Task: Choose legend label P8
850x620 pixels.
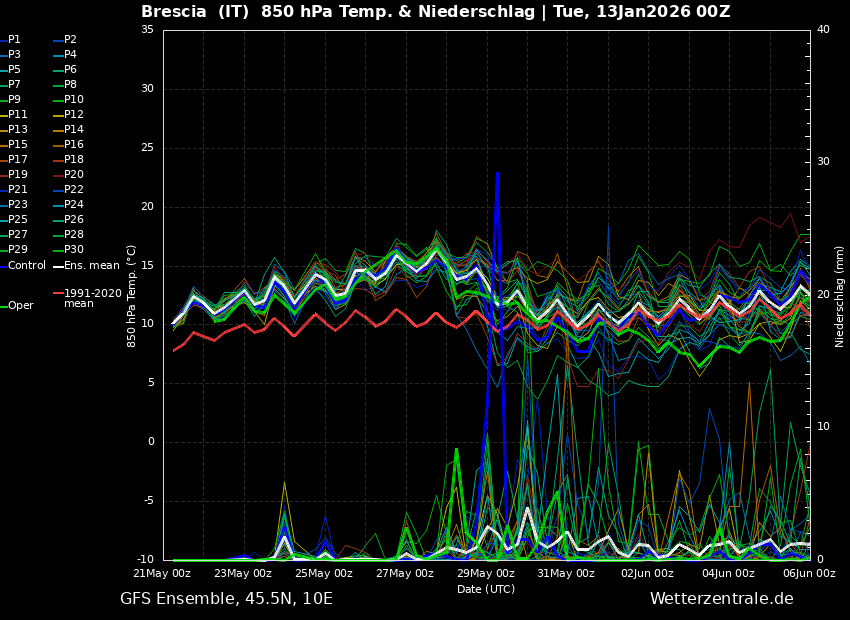Action: click(70, 85)
